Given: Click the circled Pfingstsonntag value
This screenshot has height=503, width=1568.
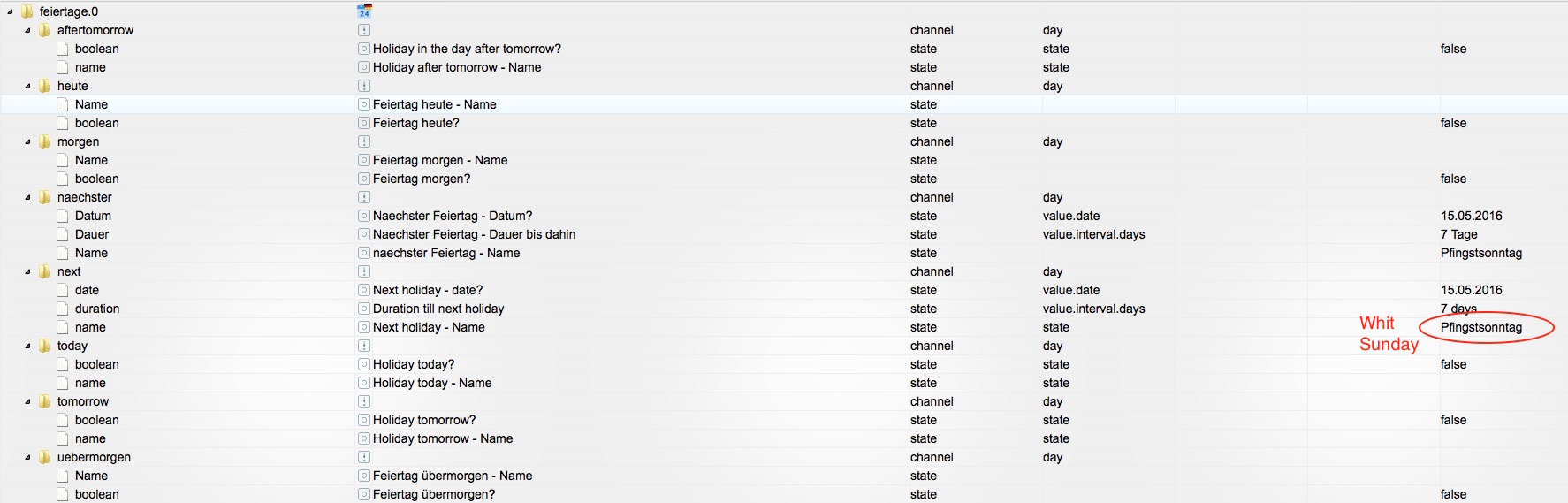Looking at the screenshot, I should click(x=1481, y=327).
